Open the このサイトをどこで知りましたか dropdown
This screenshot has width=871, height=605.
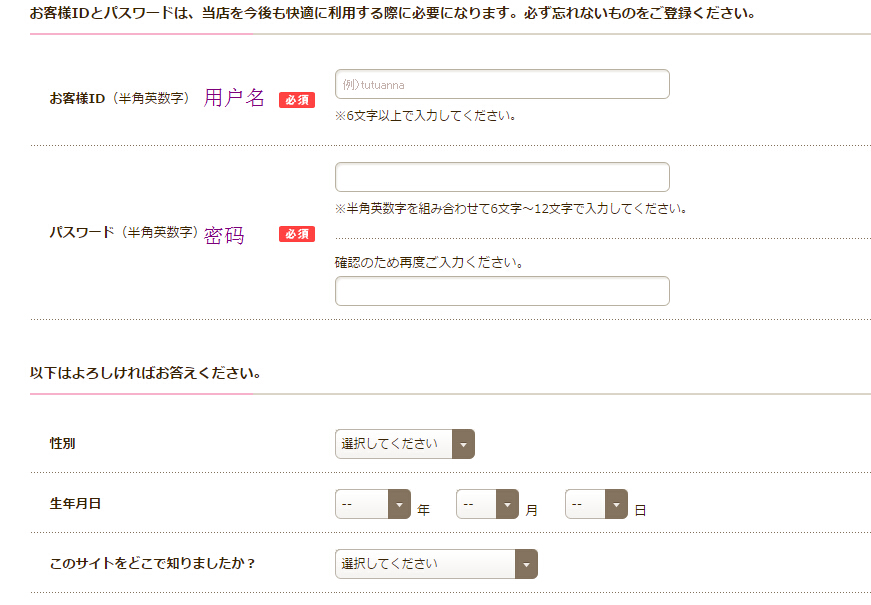point(436,564)
